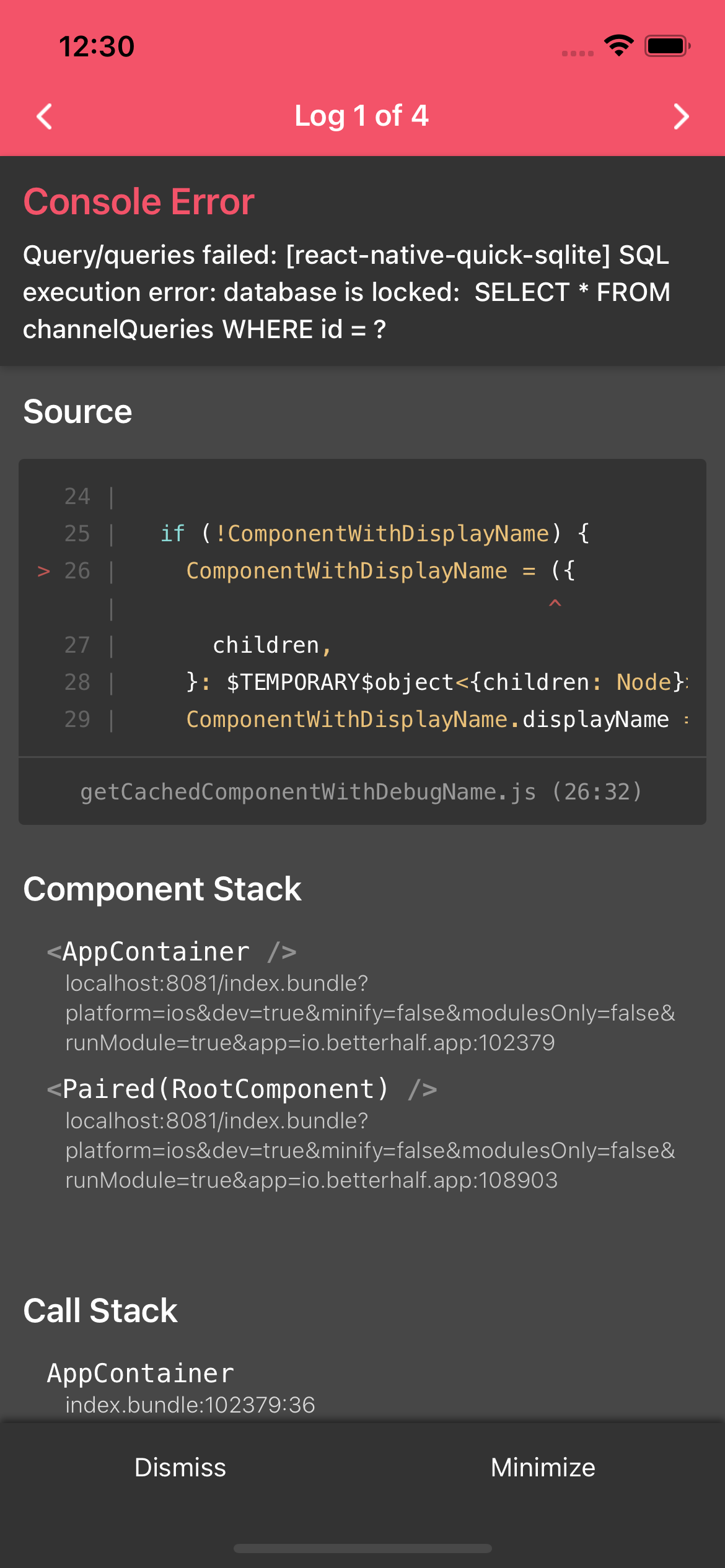Tap the Source section heading
The image size is (725, 1568).
tap(78, 412)
